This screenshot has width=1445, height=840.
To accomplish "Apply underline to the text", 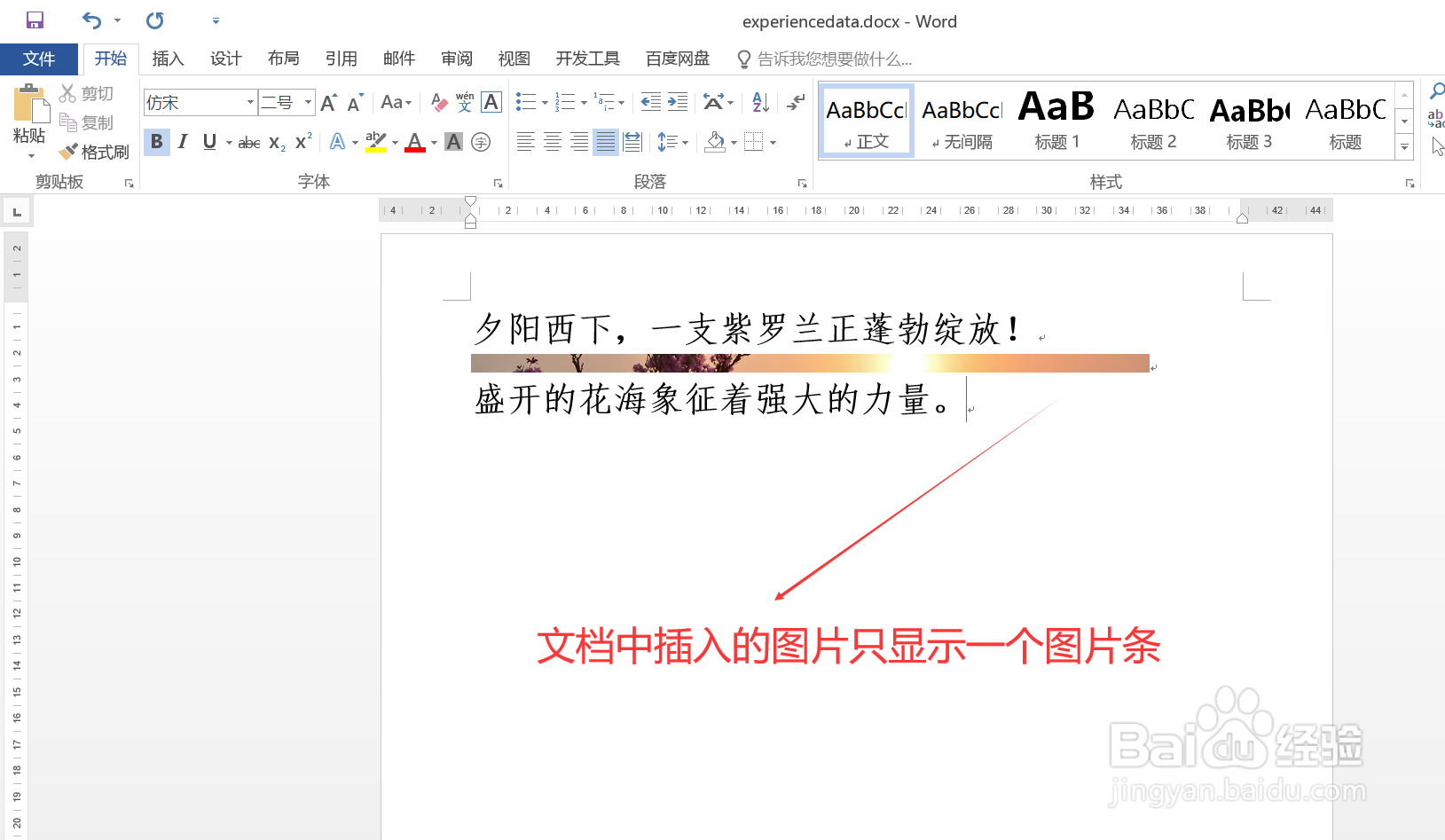I will point(209,142).
